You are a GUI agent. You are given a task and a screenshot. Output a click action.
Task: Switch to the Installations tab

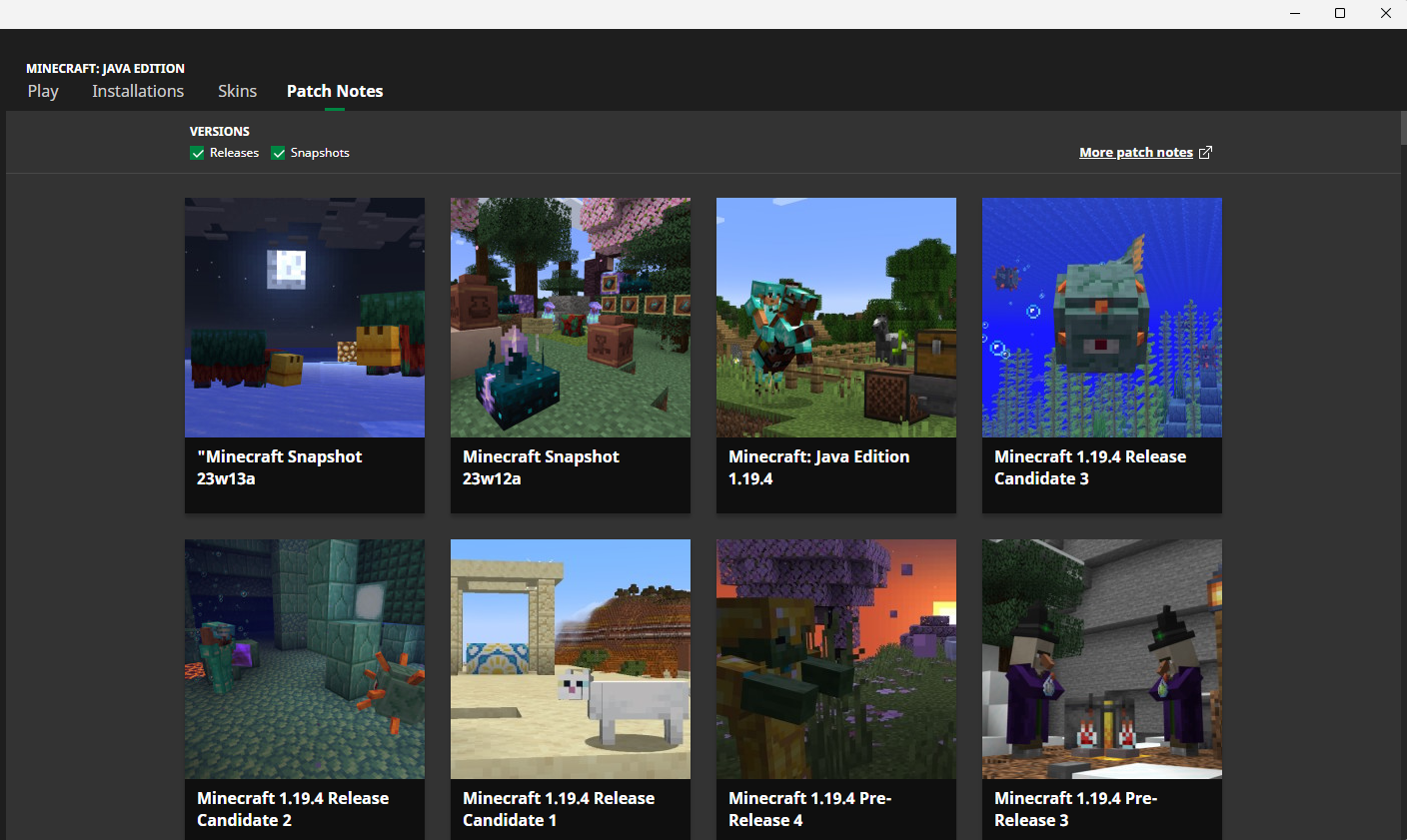point(138,91)
